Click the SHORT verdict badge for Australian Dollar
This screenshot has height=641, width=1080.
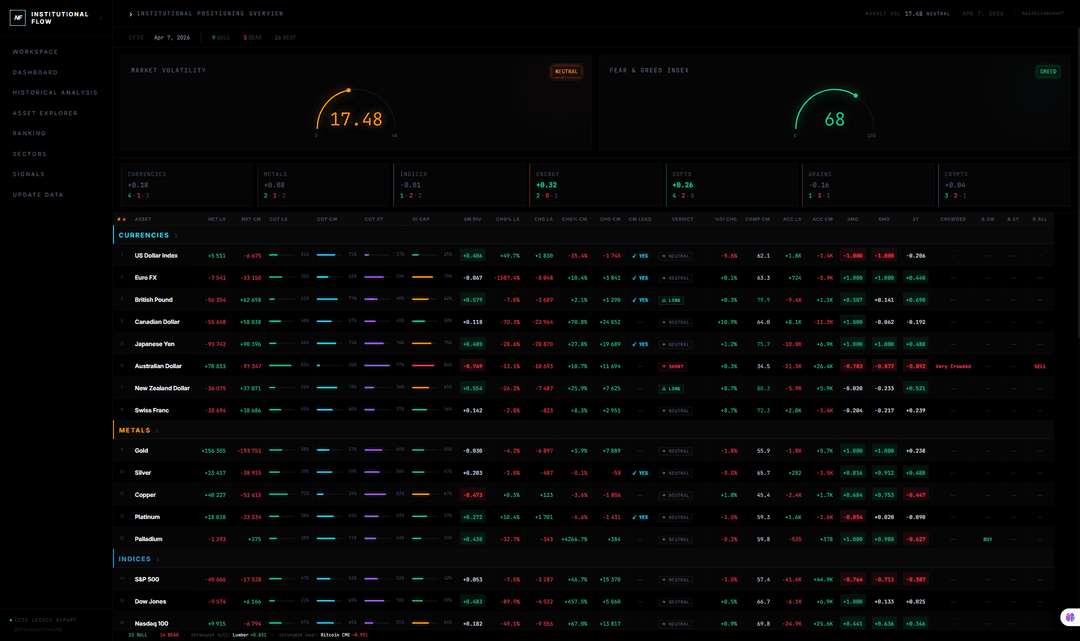[672, 366]
